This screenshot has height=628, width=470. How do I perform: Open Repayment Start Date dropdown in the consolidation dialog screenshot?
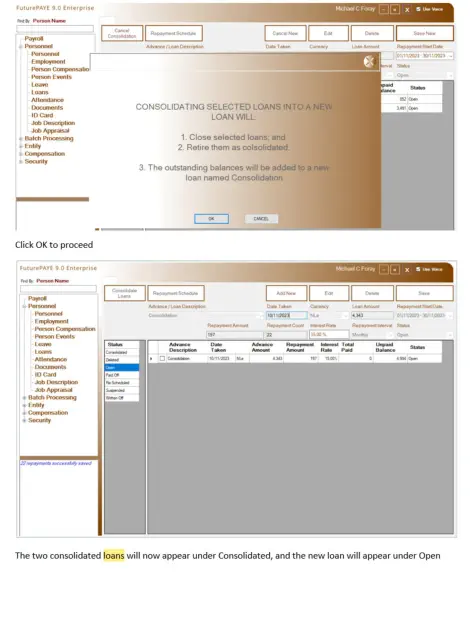pos(450,56)
